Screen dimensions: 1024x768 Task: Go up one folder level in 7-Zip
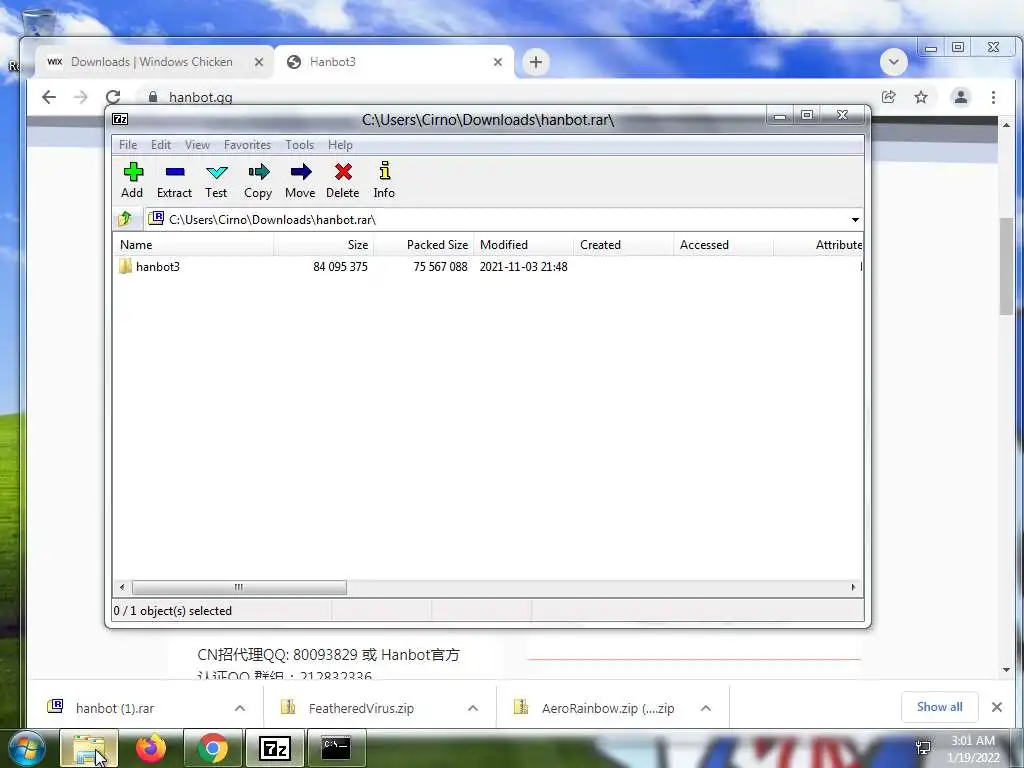tap(125, 219)
